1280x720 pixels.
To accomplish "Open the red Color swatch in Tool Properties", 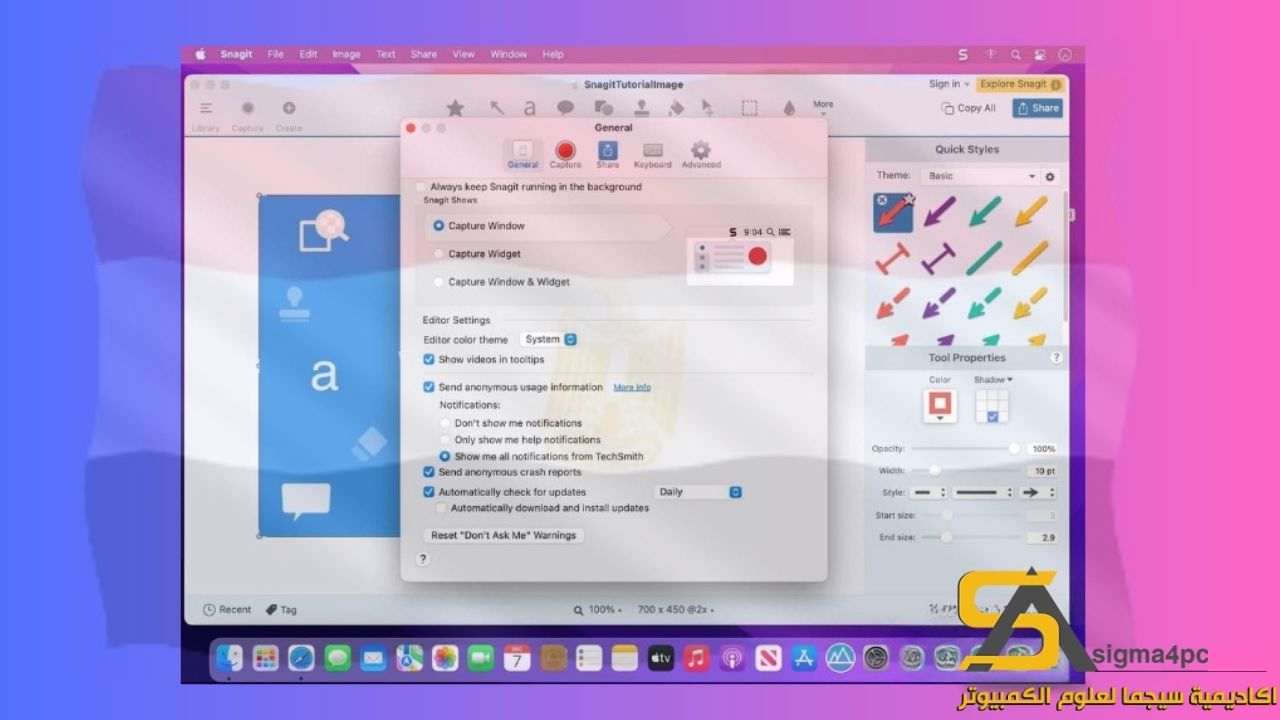I will [940, 405].
